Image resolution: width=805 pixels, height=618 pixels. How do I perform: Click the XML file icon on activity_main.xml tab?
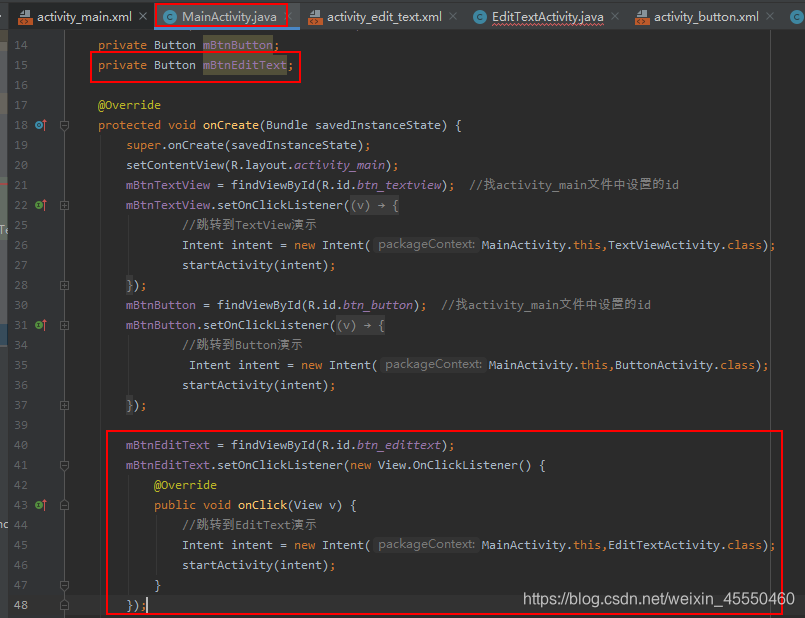24,16
